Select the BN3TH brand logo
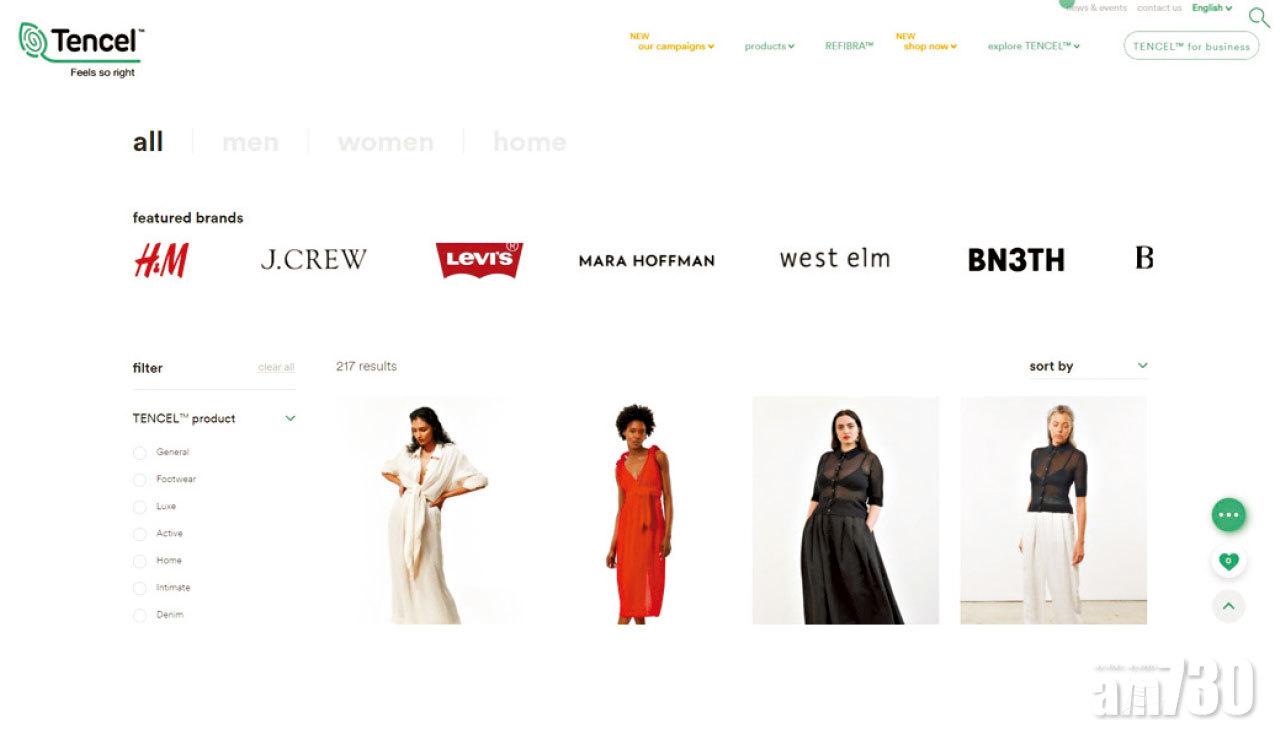 1016,260
